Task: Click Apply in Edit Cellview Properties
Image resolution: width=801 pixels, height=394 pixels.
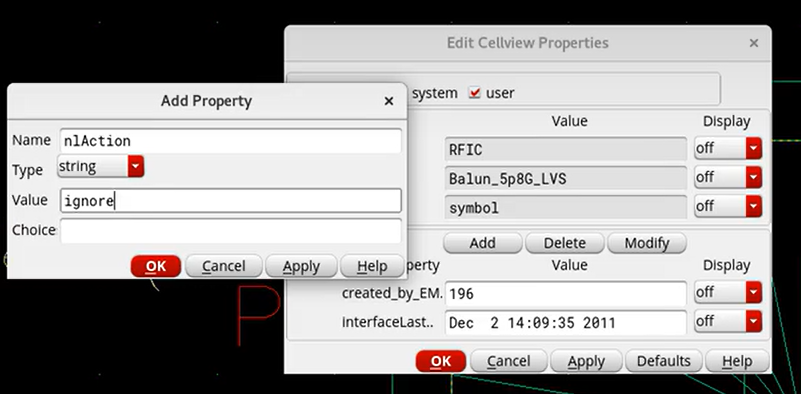Action: [x=586, y=361]
